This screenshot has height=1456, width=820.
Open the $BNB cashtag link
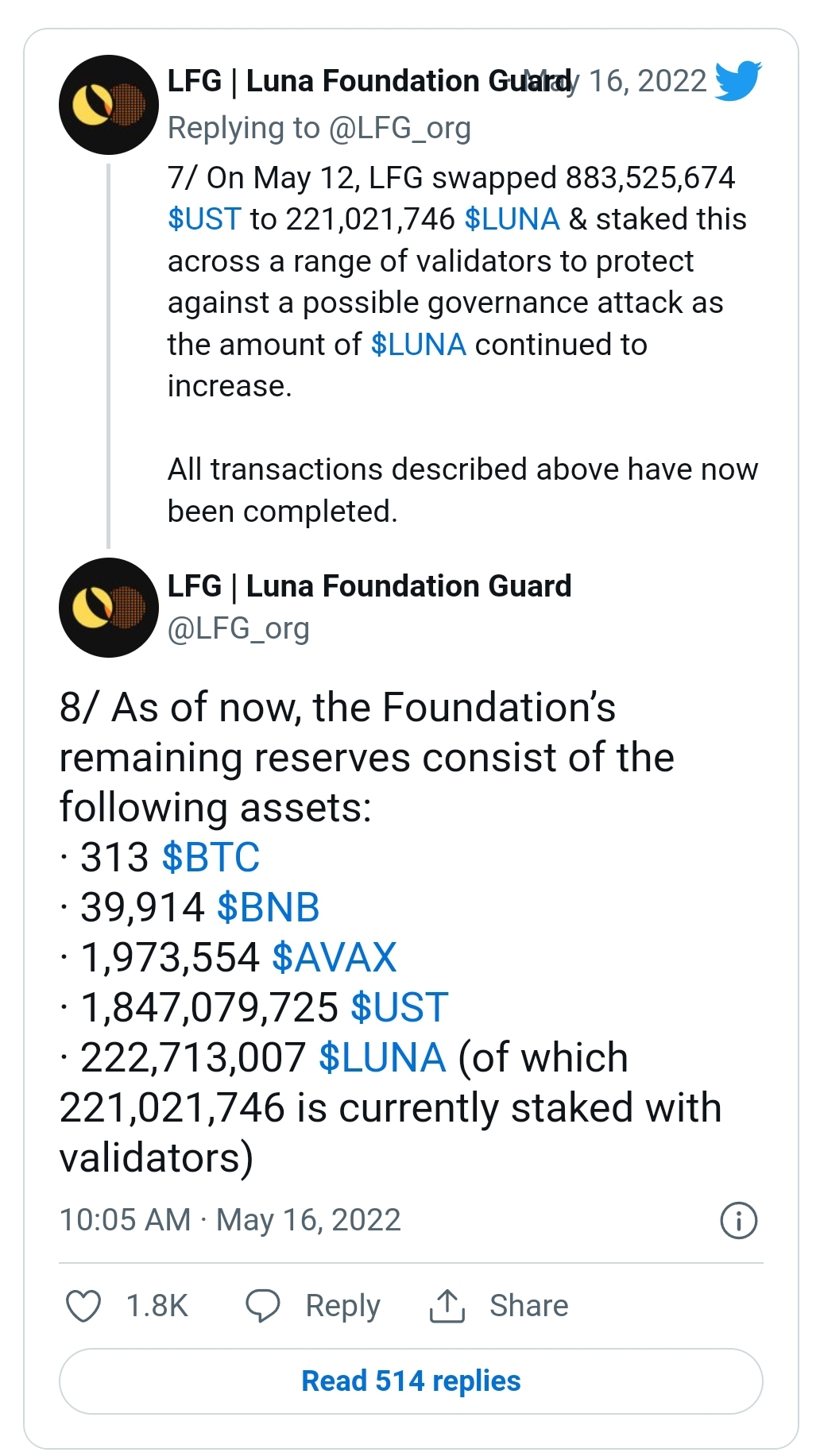[x=268, y=907]
